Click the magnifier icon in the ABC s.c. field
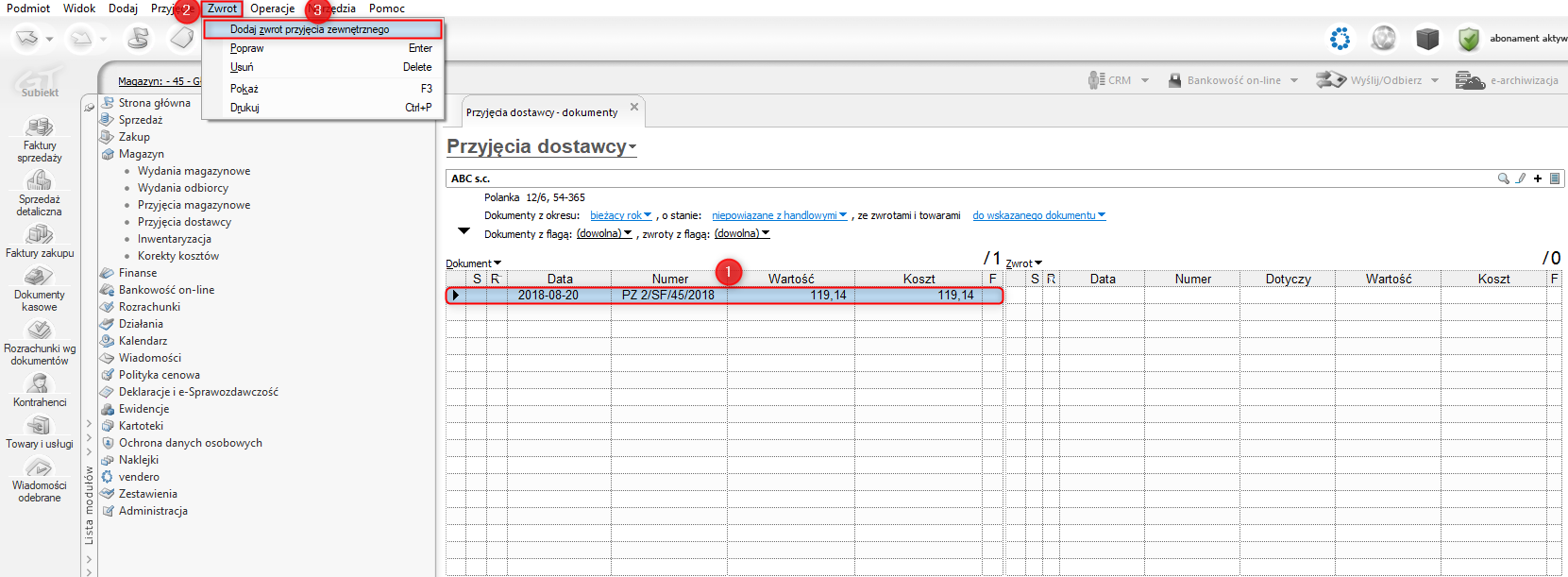The height and width of the screenshot is (577, 1568). pos(1503,178)
